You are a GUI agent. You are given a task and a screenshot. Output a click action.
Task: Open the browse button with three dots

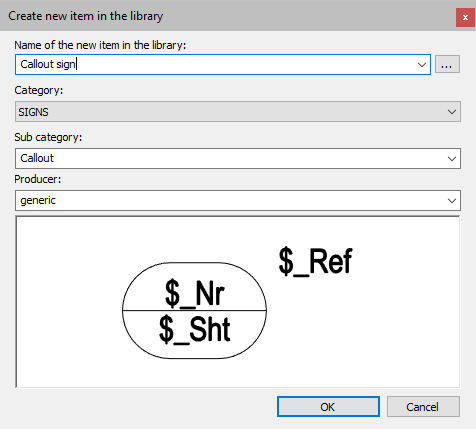pyautogui.click(x=447, y=64)
